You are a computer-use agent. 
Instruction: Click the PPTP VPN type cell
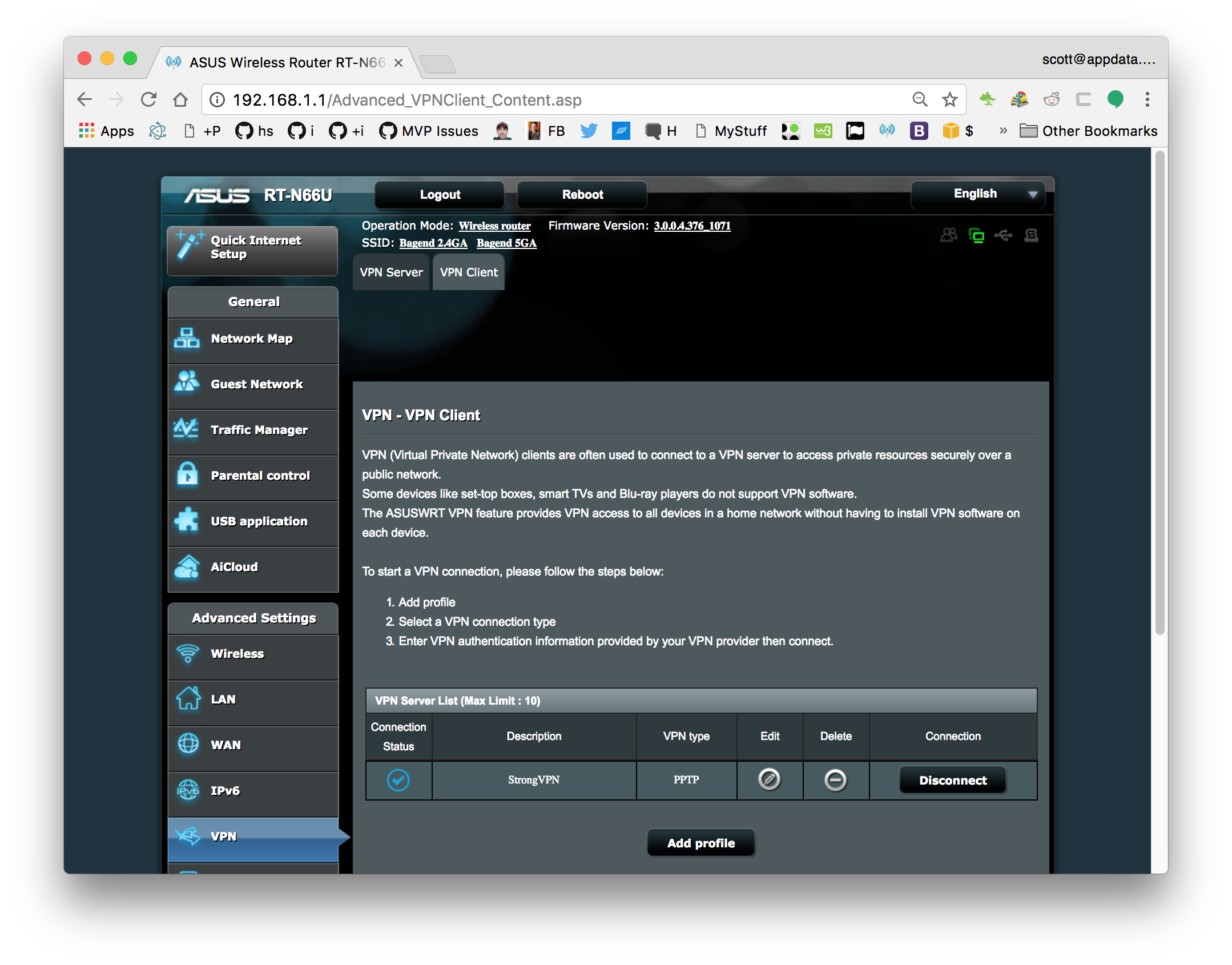(x=686, y=780)
